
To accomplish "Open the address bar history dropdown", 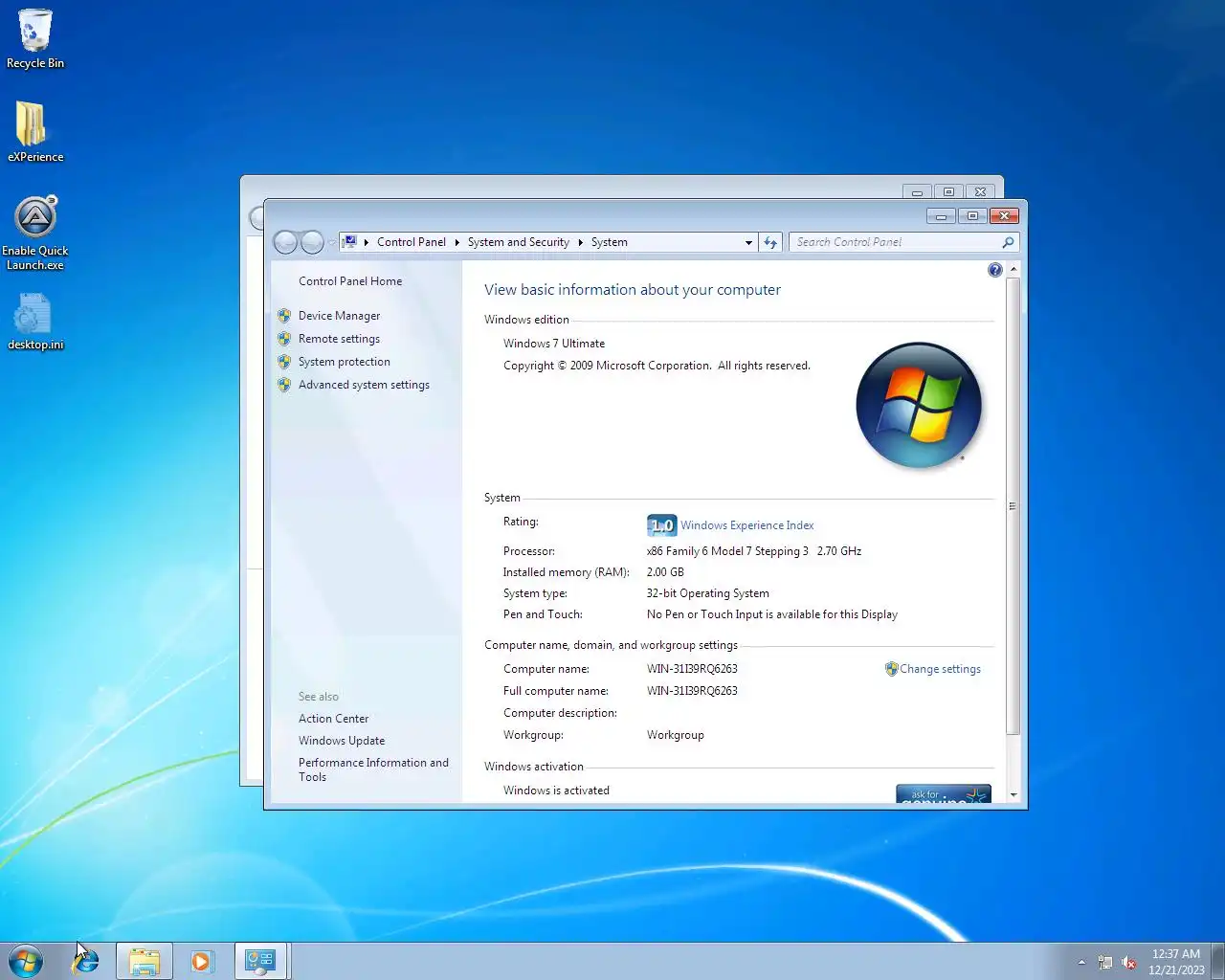I will click(x=748, y=242).
